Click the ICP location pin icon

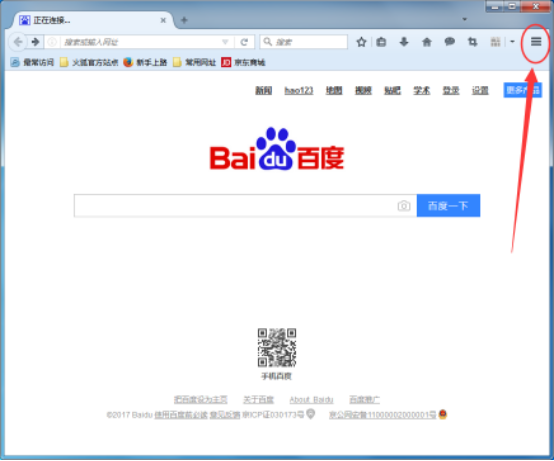coord(311,414)
